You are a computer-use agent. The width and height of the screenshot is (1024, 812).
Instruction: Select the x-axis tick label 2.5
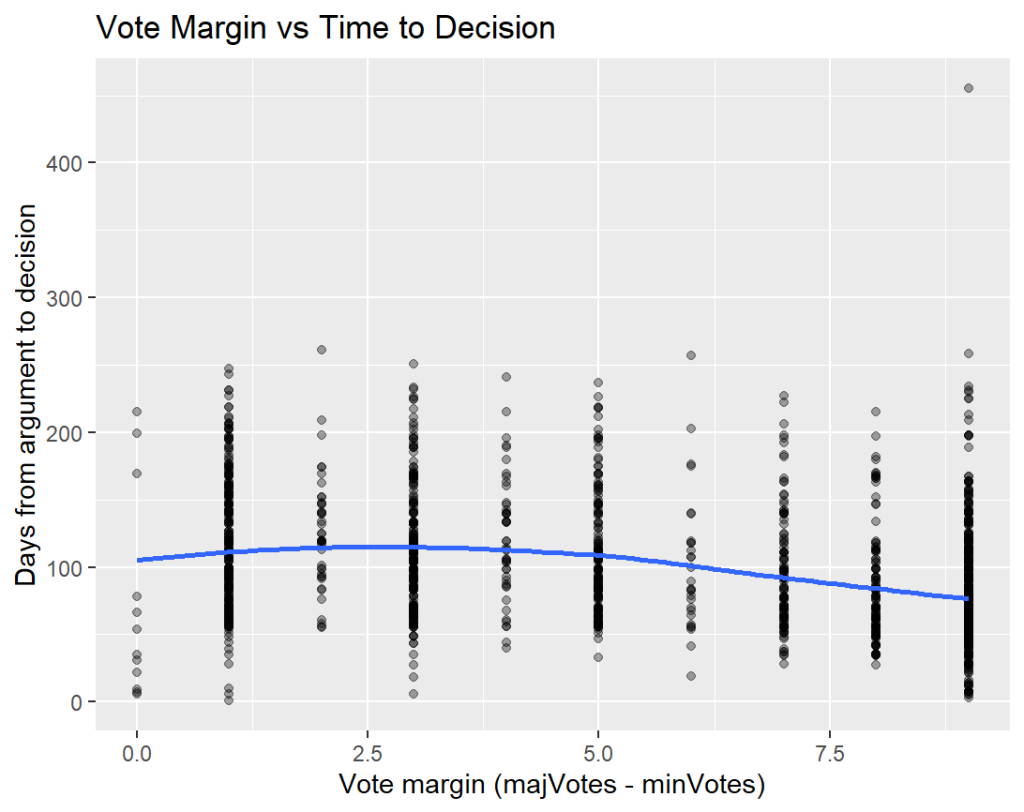pos(367,750)
